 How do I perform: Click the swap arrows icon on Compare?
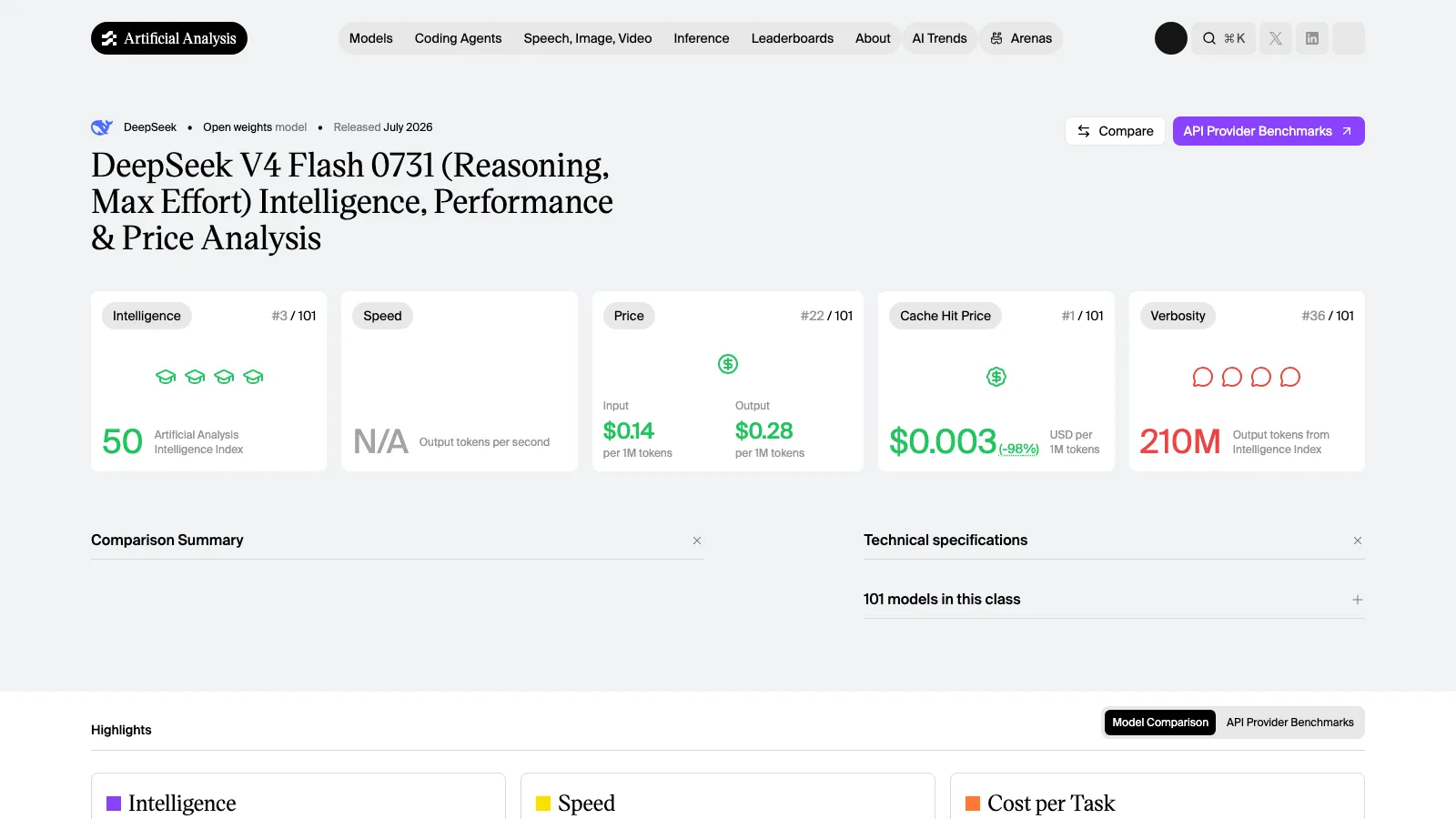click(1084, 131)
